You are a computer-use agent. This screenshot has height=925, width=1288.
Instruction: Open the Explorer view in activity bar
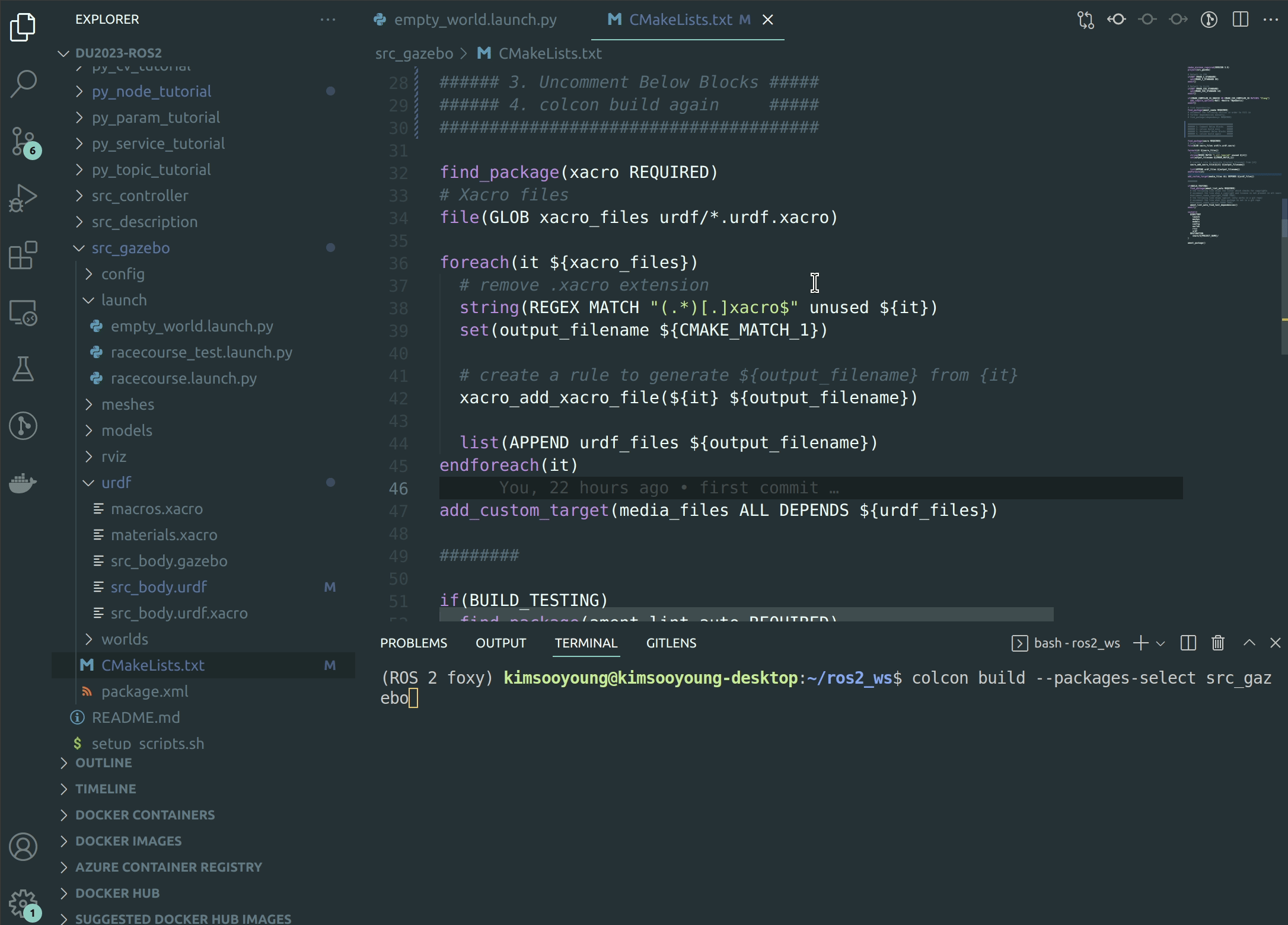[x=23, y=27]
